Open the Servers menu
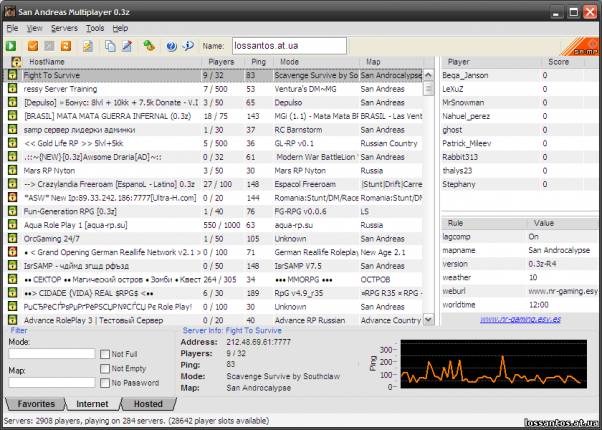The width and height of the screenshot is (602, 430). tap(64, 28)
